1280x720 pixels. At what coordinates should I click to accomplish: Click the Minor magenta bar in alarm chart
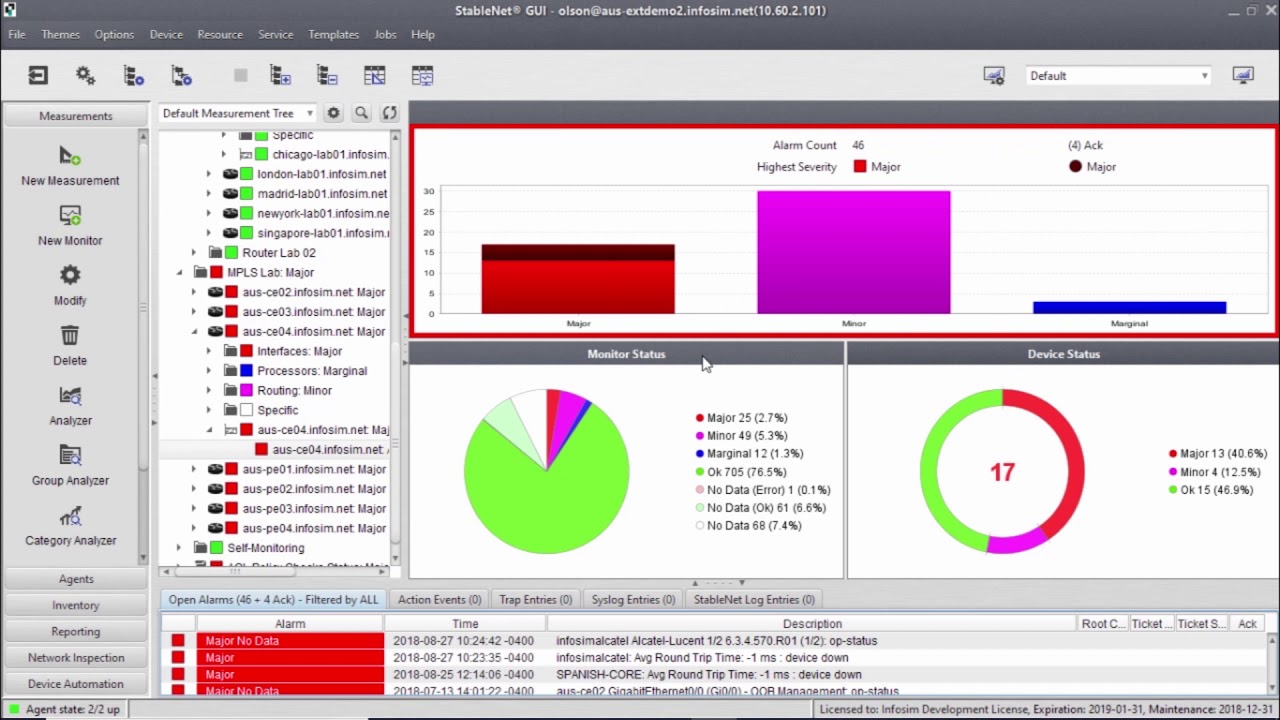click(x=854, y=252)
